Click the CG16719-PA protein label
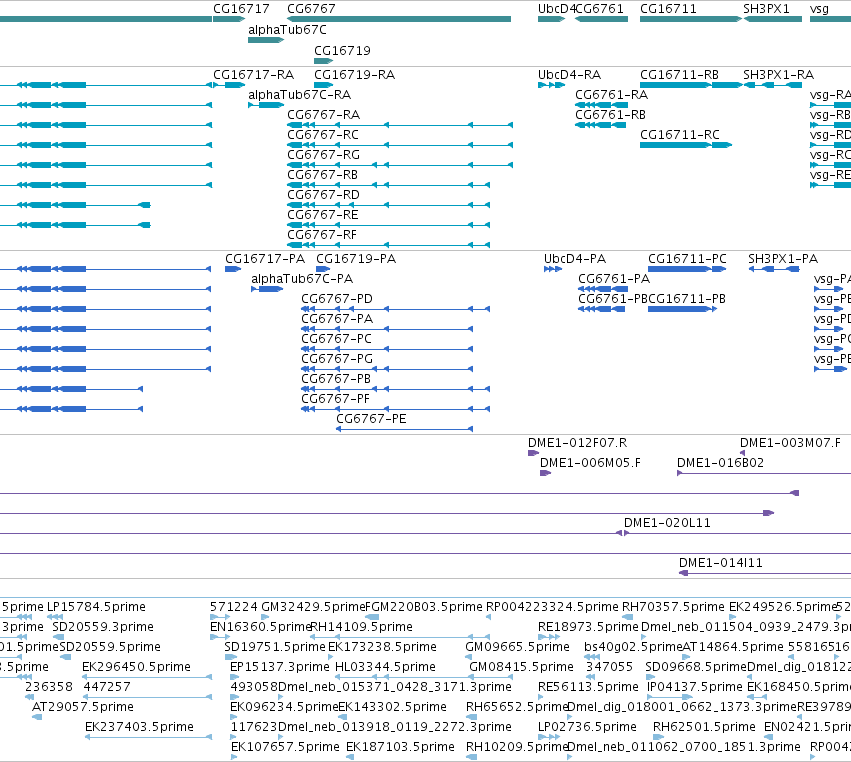851x762 pixels. tap(356, 259)
